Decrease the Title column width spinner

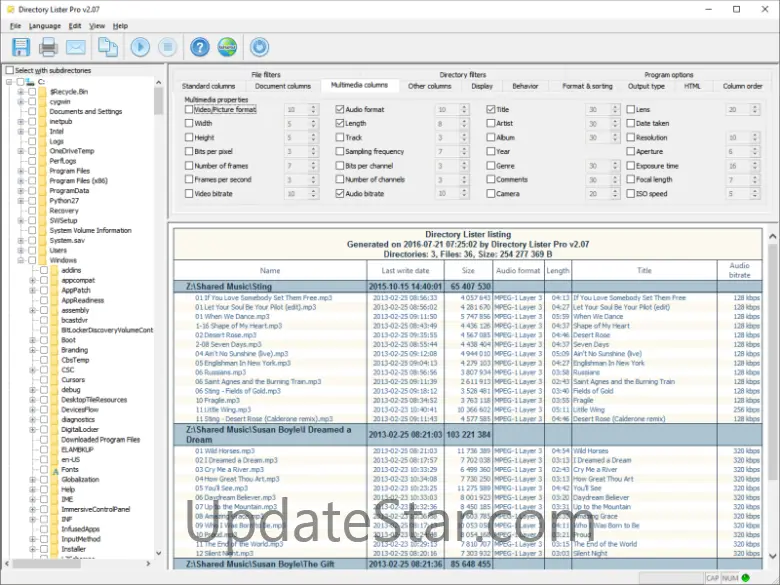[615, 112]
